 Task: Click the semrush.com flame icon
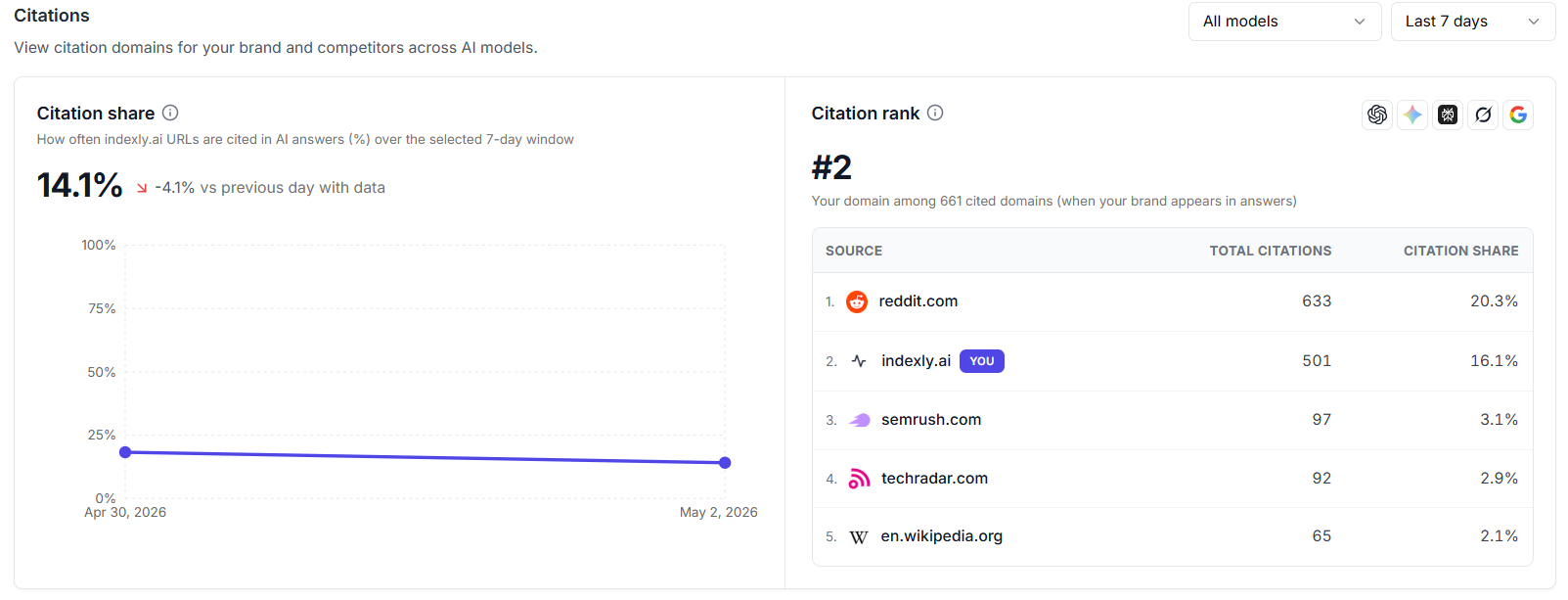pos(859,420)
